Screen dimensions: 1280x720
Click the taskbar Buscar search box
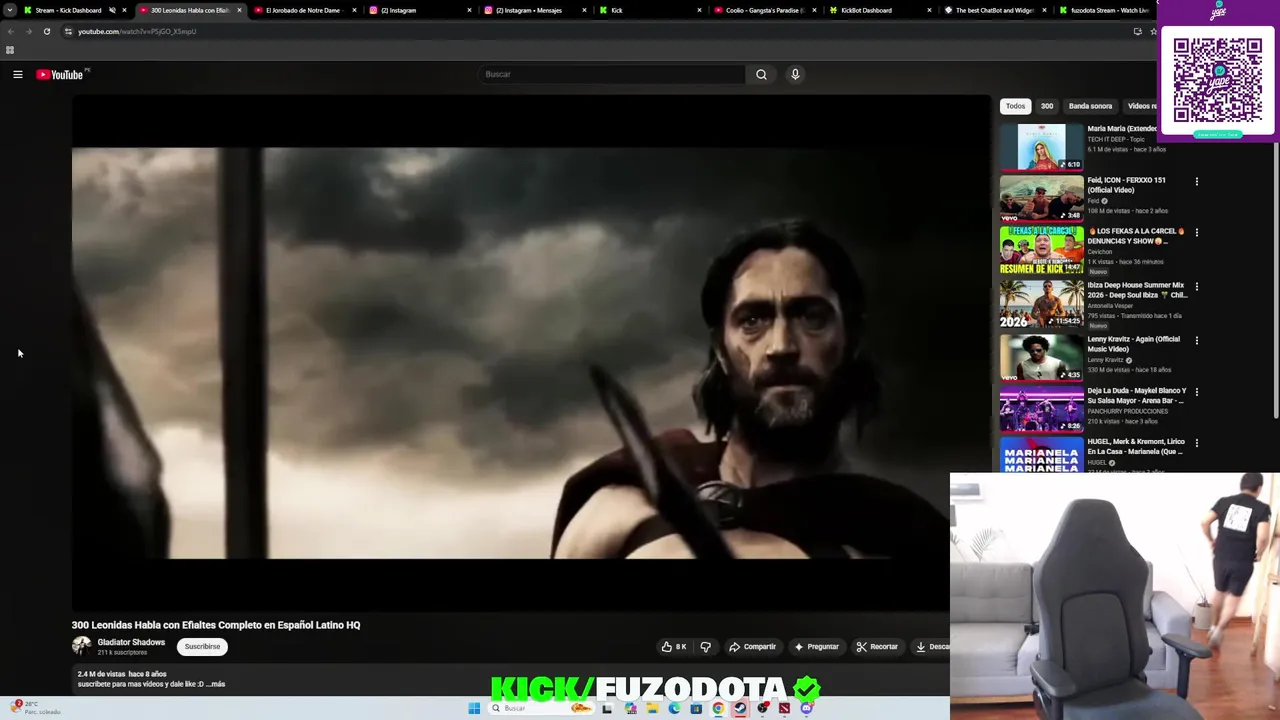540,708
